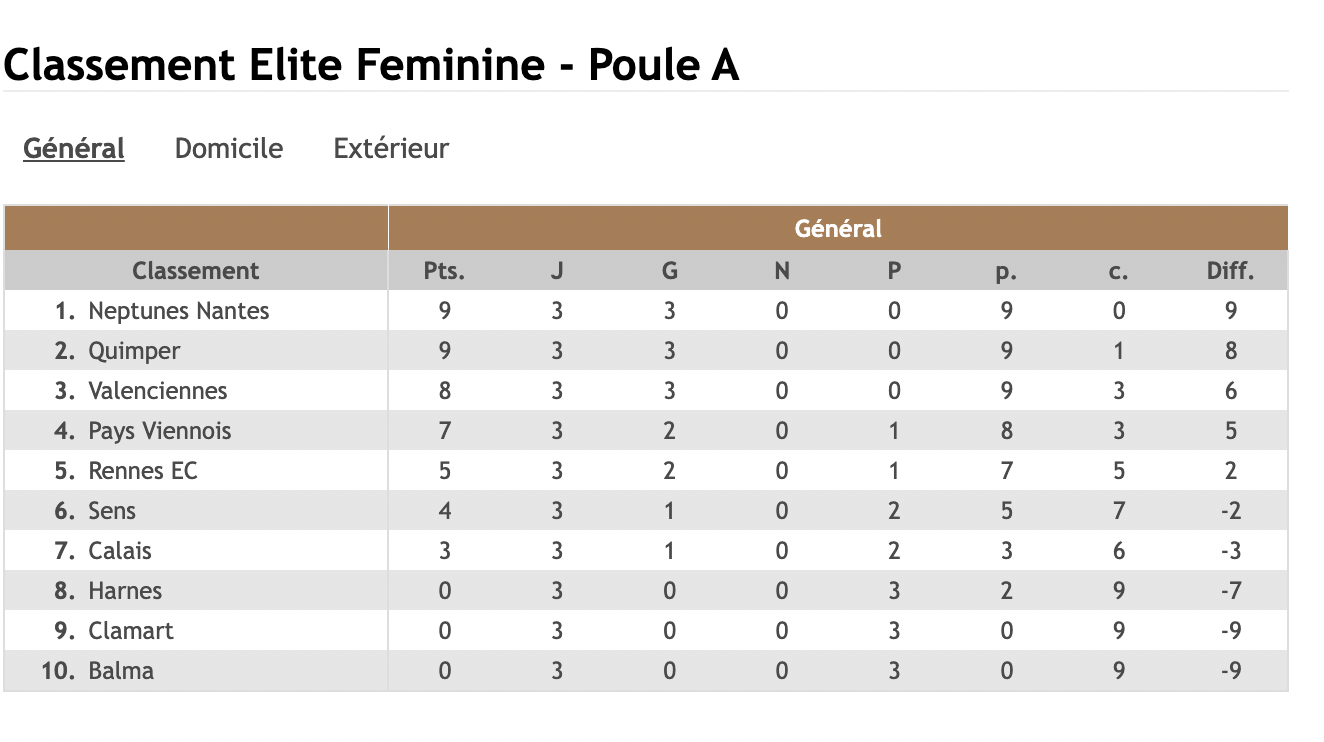Click the Classement Elite Feminine title

tap(371, 66)
